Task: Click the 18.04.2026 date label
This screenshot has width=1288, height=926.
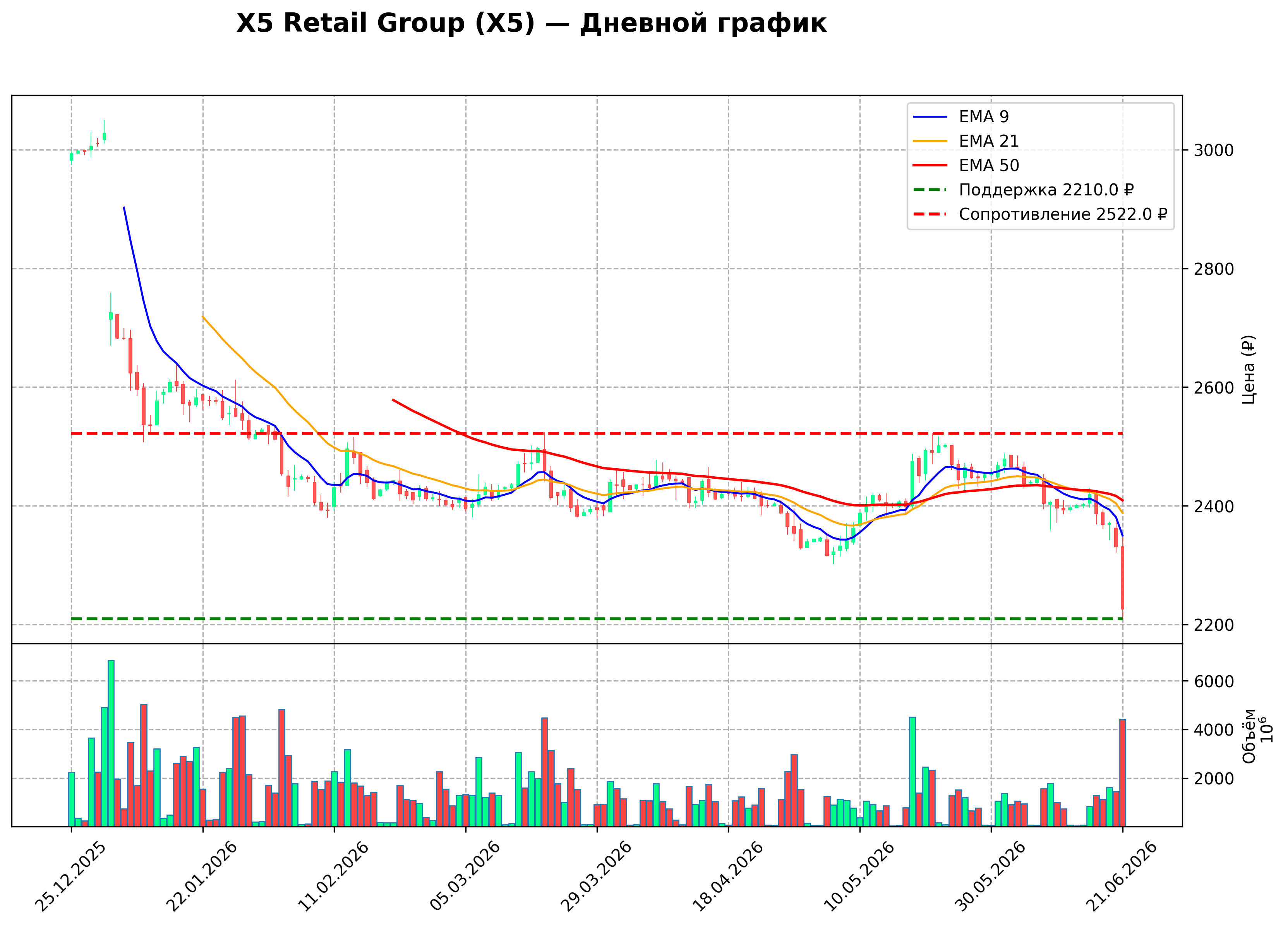Action: point(728,876)
